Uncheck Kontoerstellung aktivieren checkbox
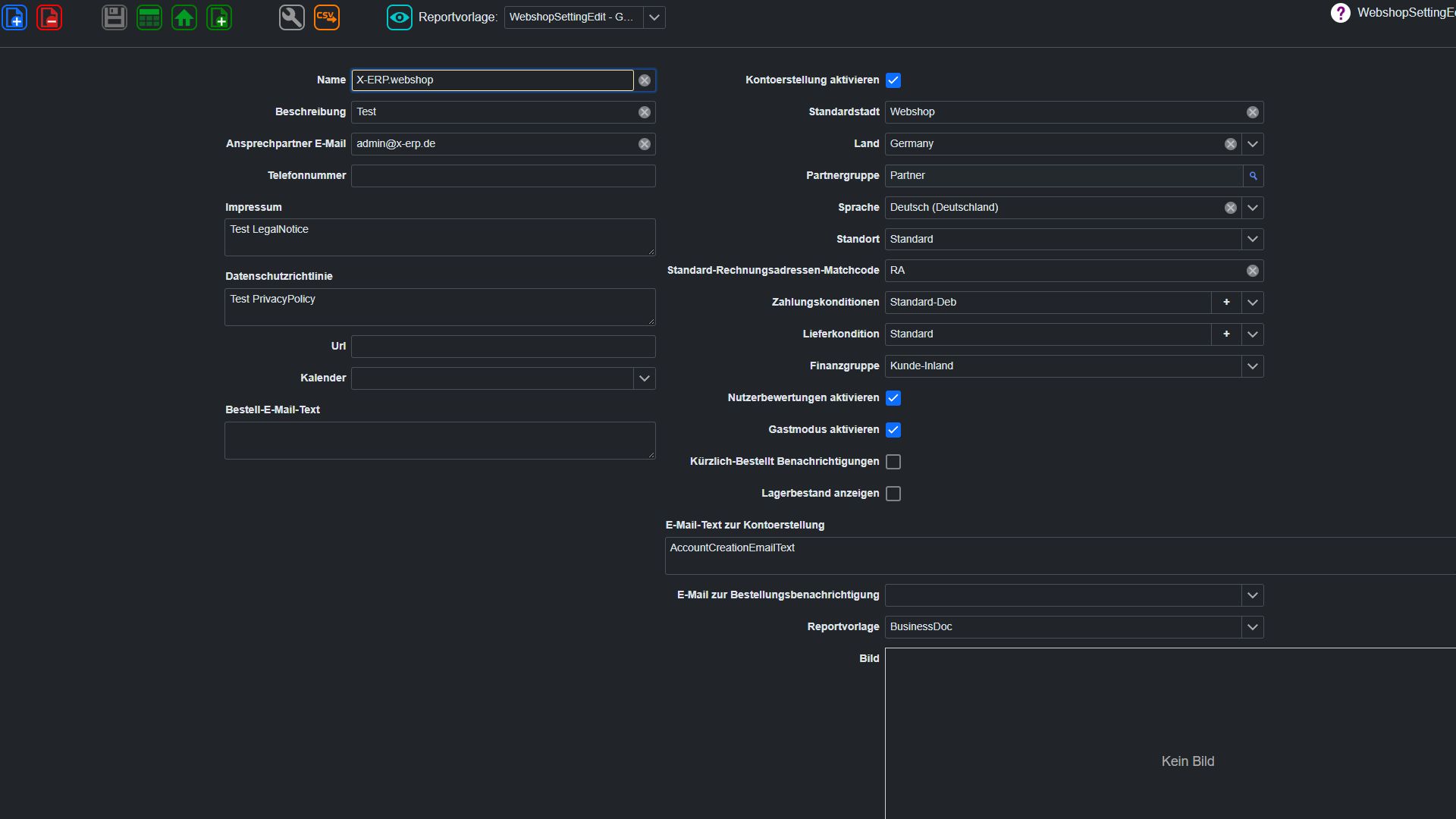The width and height of the screenshot is (1456, 819). (x=893, y=80)
